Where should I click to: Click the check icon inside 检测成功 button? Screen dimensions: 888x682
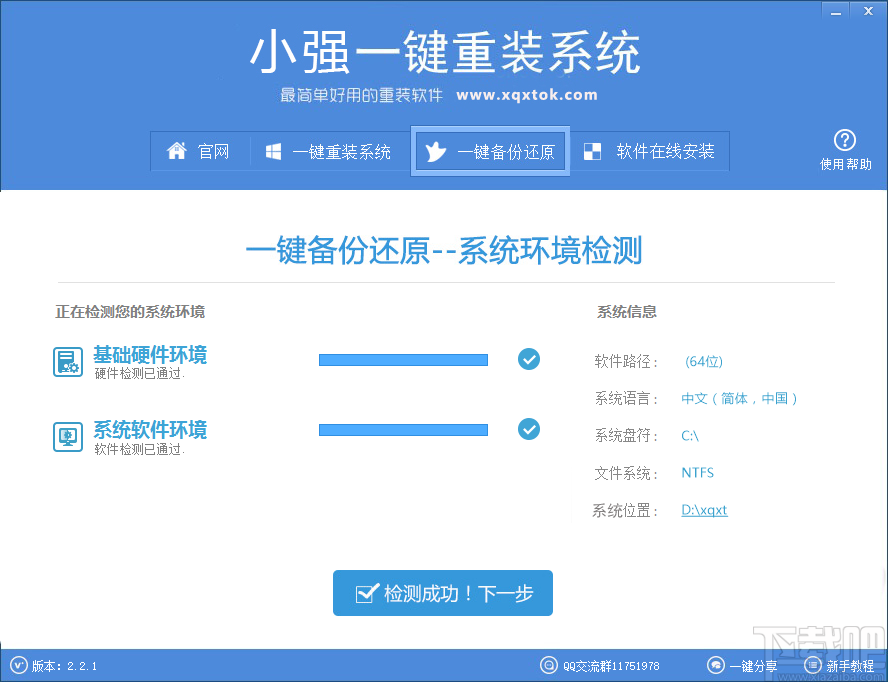click(x=367, y=592)
